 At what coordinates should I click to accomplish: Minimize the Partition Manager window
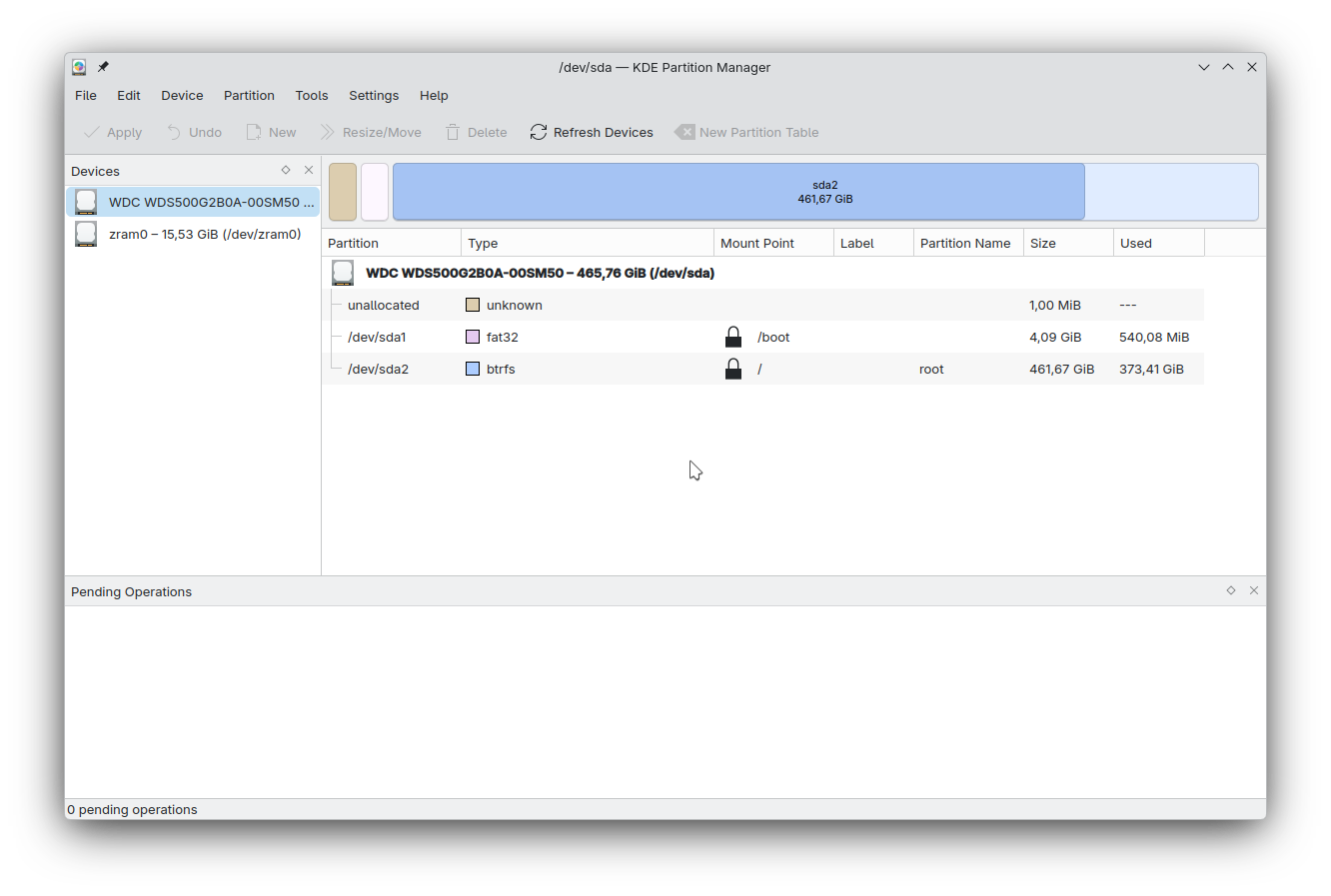point(1204,67)
